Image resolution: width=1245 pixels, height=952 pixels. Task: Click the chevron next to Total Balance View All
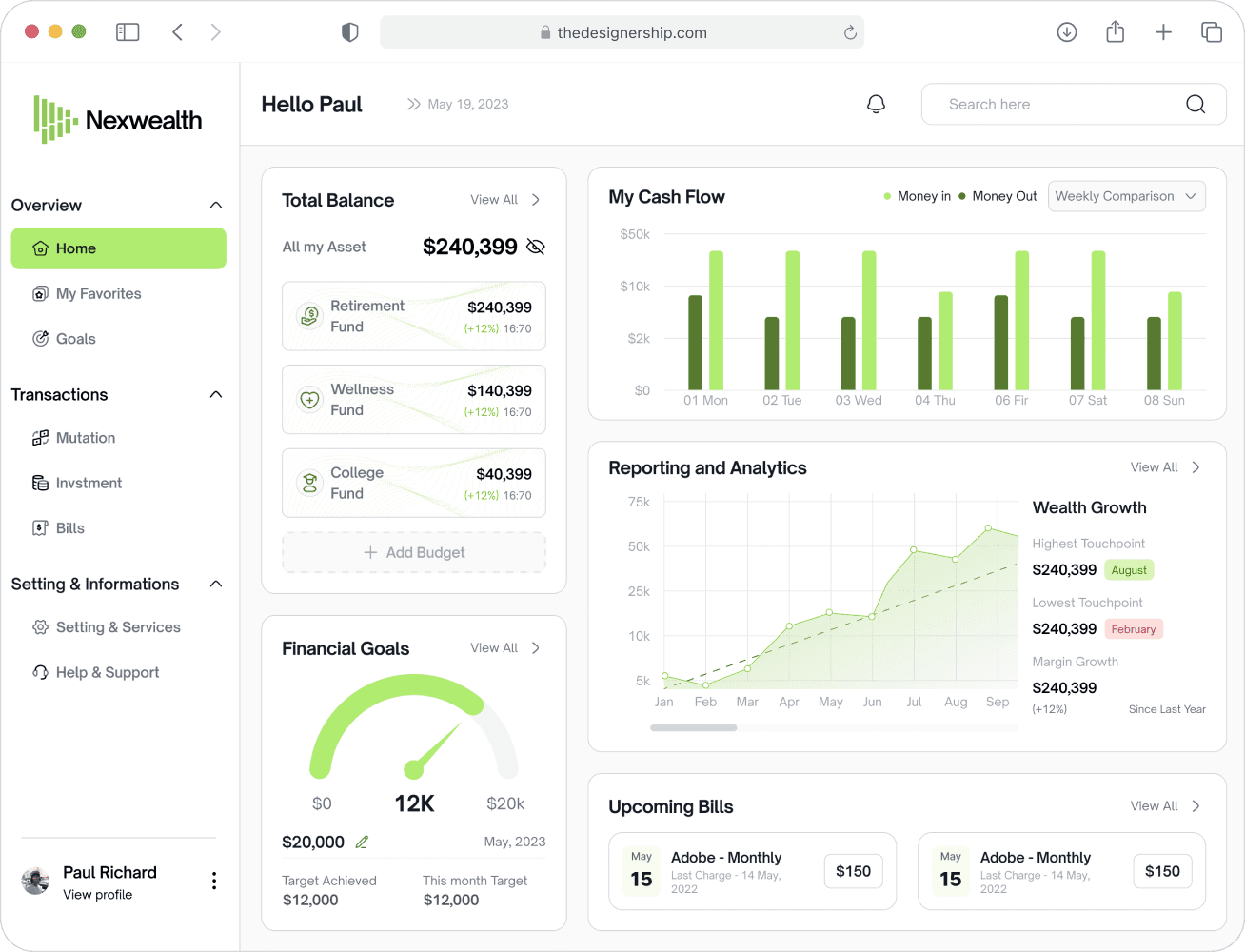(536, 200)
